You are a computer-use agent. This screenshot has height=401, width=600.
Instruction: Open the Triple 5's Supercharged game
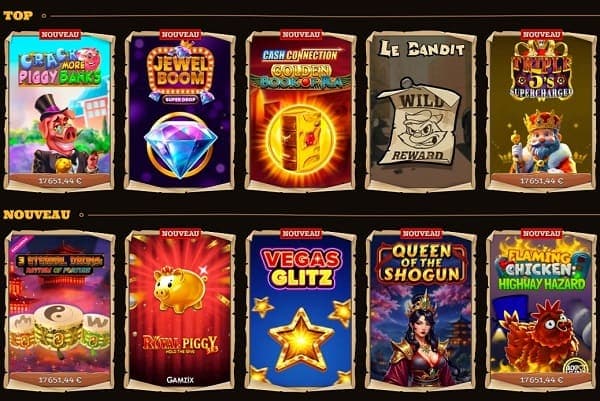coord(541,111)
